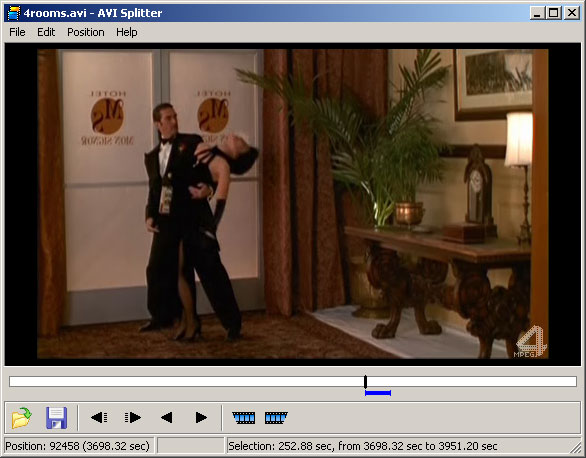Open the Edit menu

coord(46,32)
